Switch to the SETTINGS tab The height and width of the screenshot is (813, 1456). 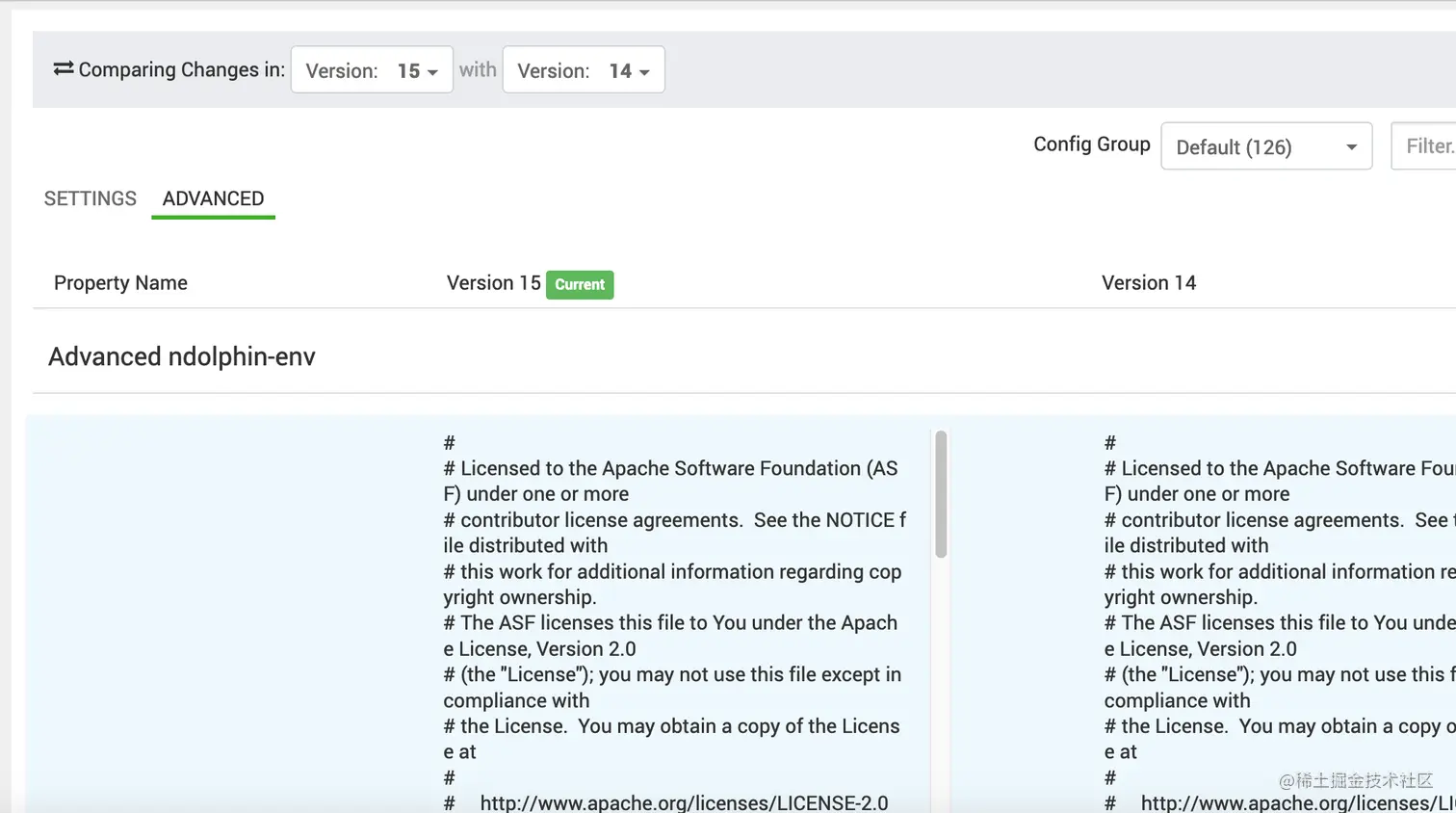(x=91, y=198)
